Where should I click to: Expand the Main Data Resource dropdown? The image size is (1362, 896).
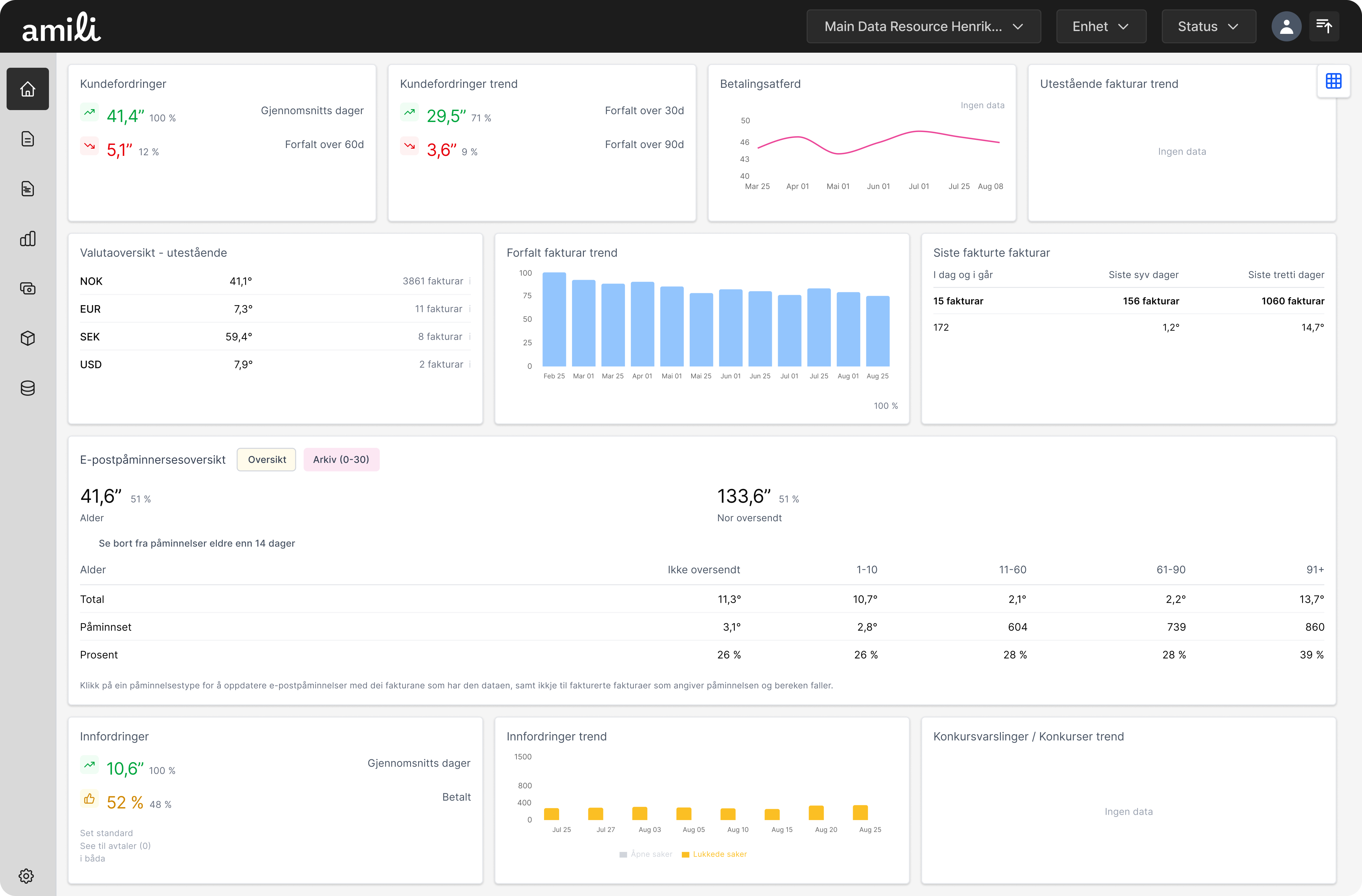[x=923, y=26]
